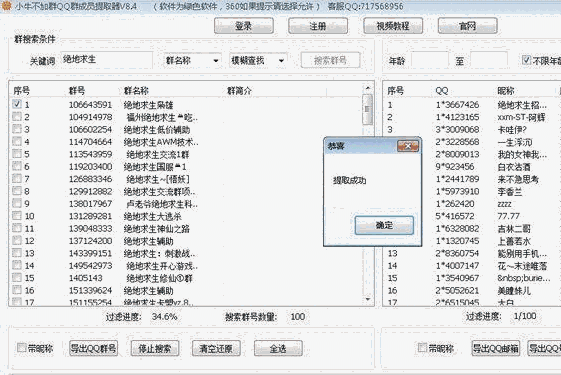Open the 视频教程 video tutorial
Viewport: 561px width, 375px height.
coord(393,26)
